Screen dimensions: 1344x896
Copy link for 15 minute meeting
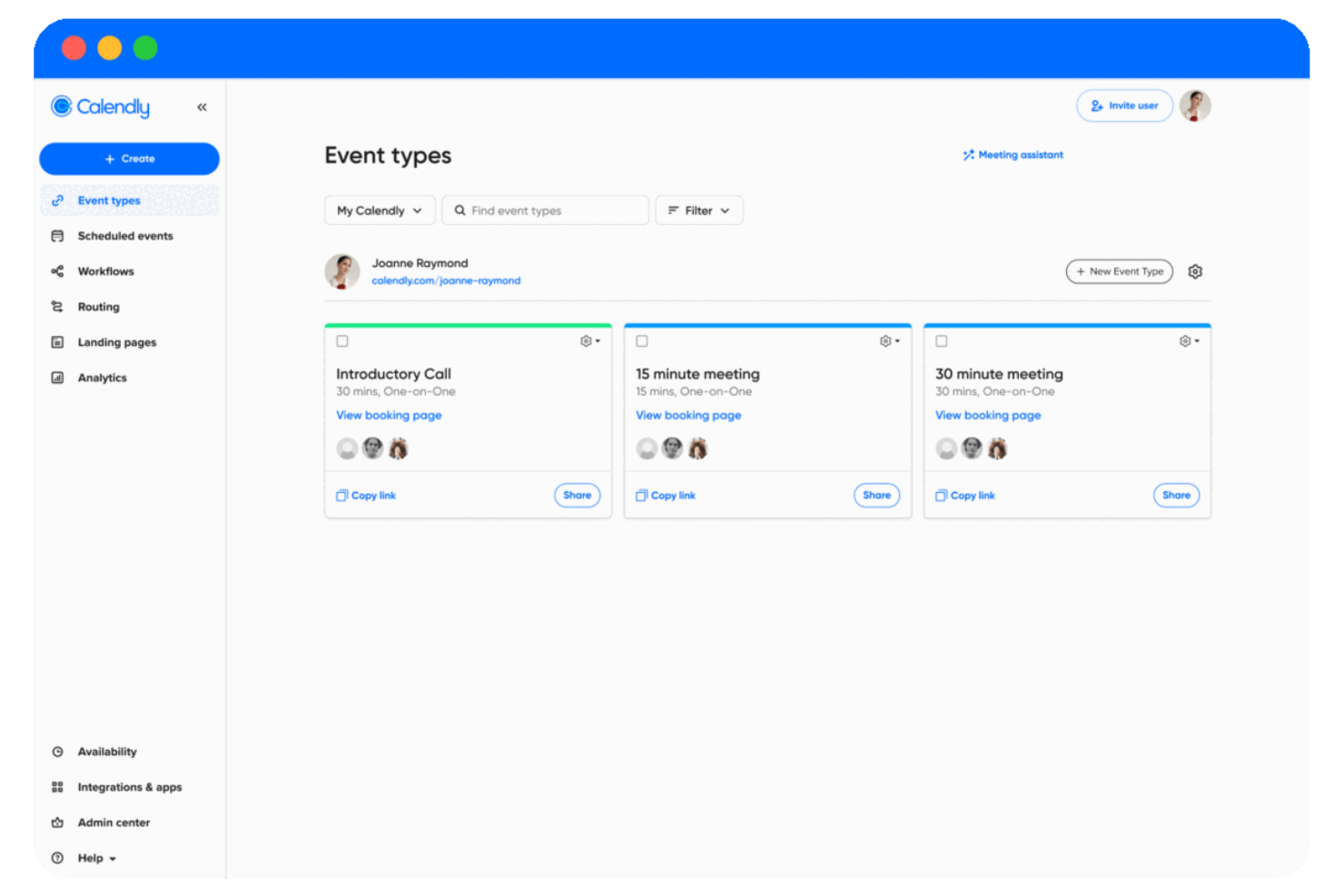tap(666, 496)
